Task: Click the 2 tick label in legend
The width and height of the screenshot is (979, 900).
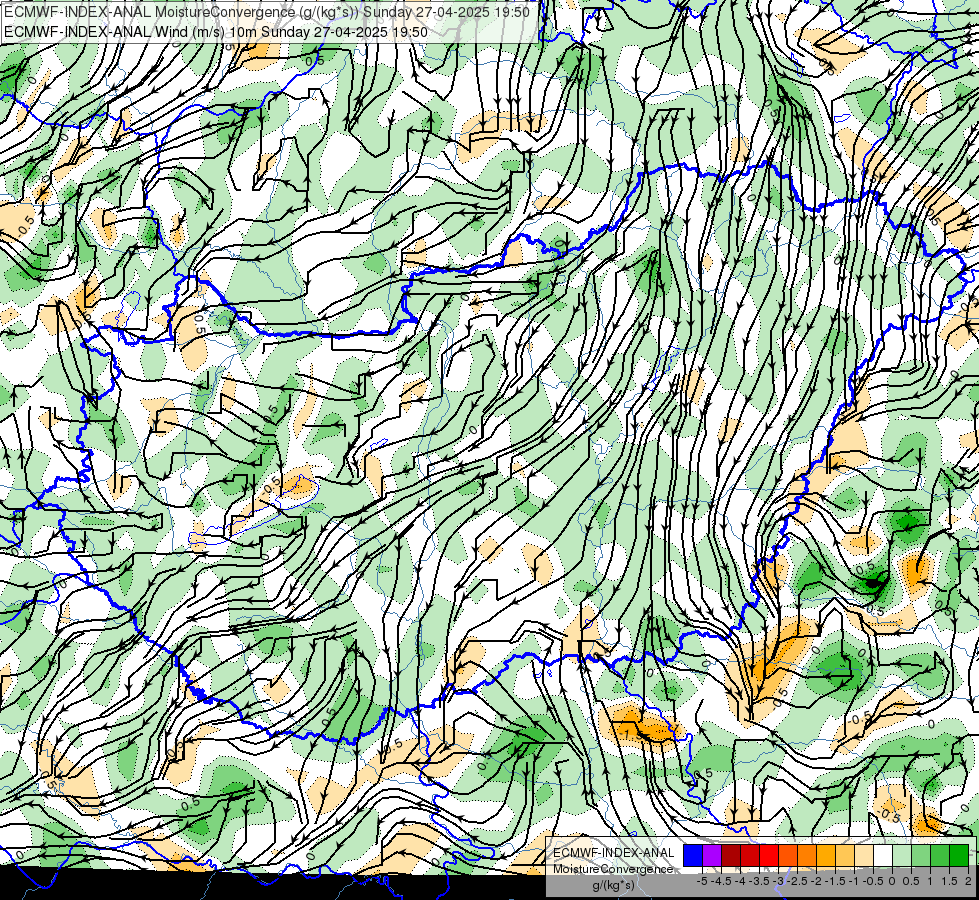Action: pyautogui.click(x=968, y=881)
